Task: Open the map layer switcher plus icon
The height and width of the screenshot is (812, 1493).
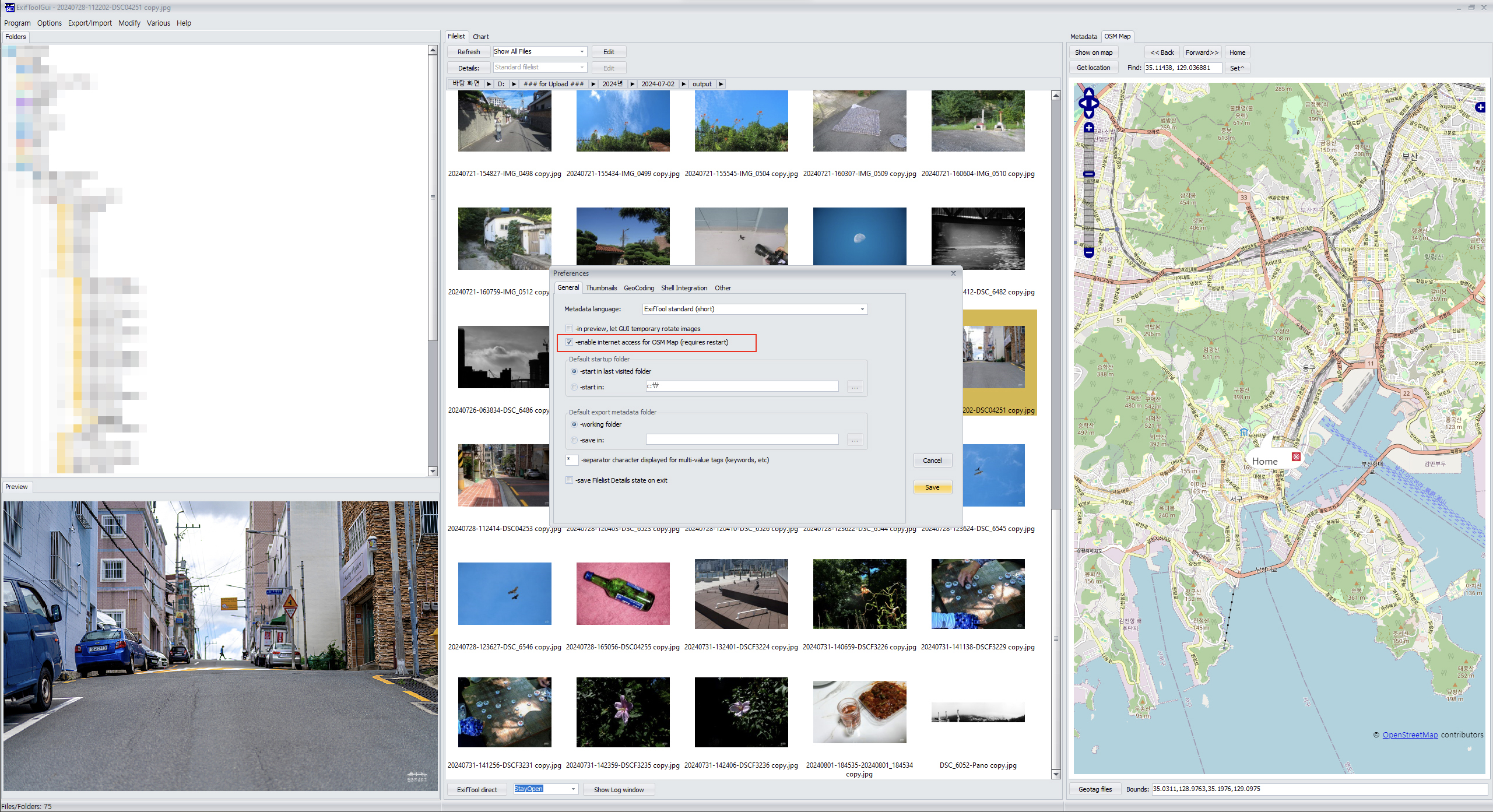Action: pyautogui.click(x=1480, y=107)
